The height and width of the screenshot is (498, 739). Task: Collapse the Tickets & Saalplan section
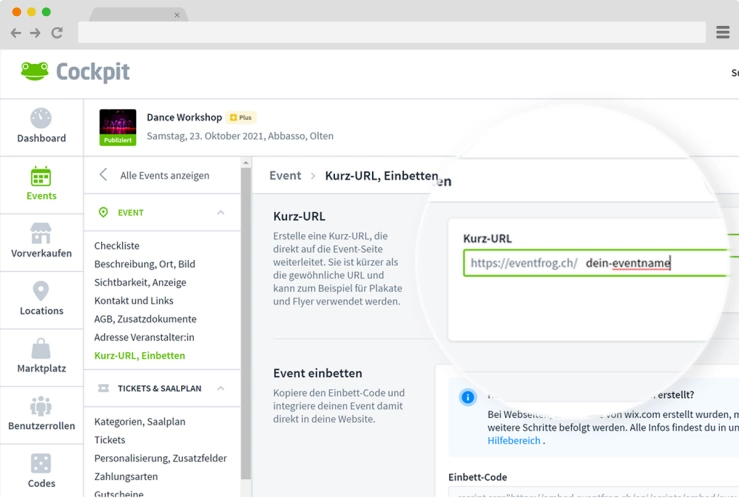click(221, 388)
